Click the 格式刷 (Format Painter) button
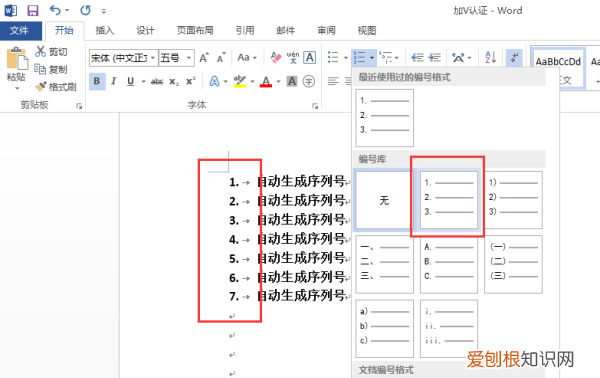600x378 pixels. (56, 87)
